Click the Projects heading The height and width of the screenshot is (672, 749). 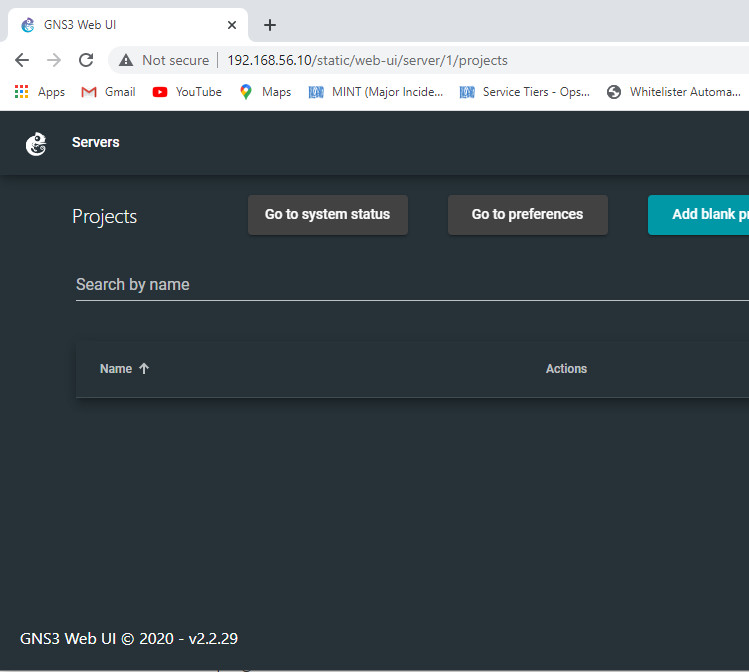point(105,216)
